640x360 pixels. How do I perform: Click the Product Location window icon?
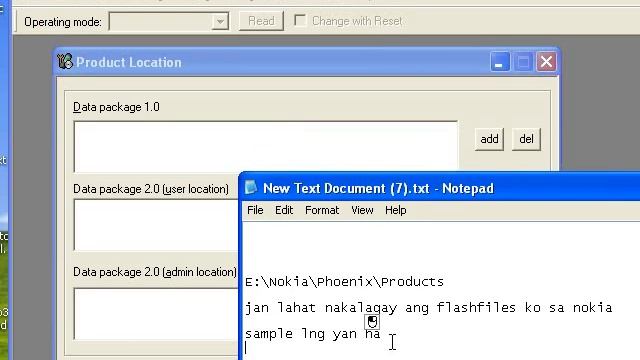pyautogui.click(x=65, y=62)
